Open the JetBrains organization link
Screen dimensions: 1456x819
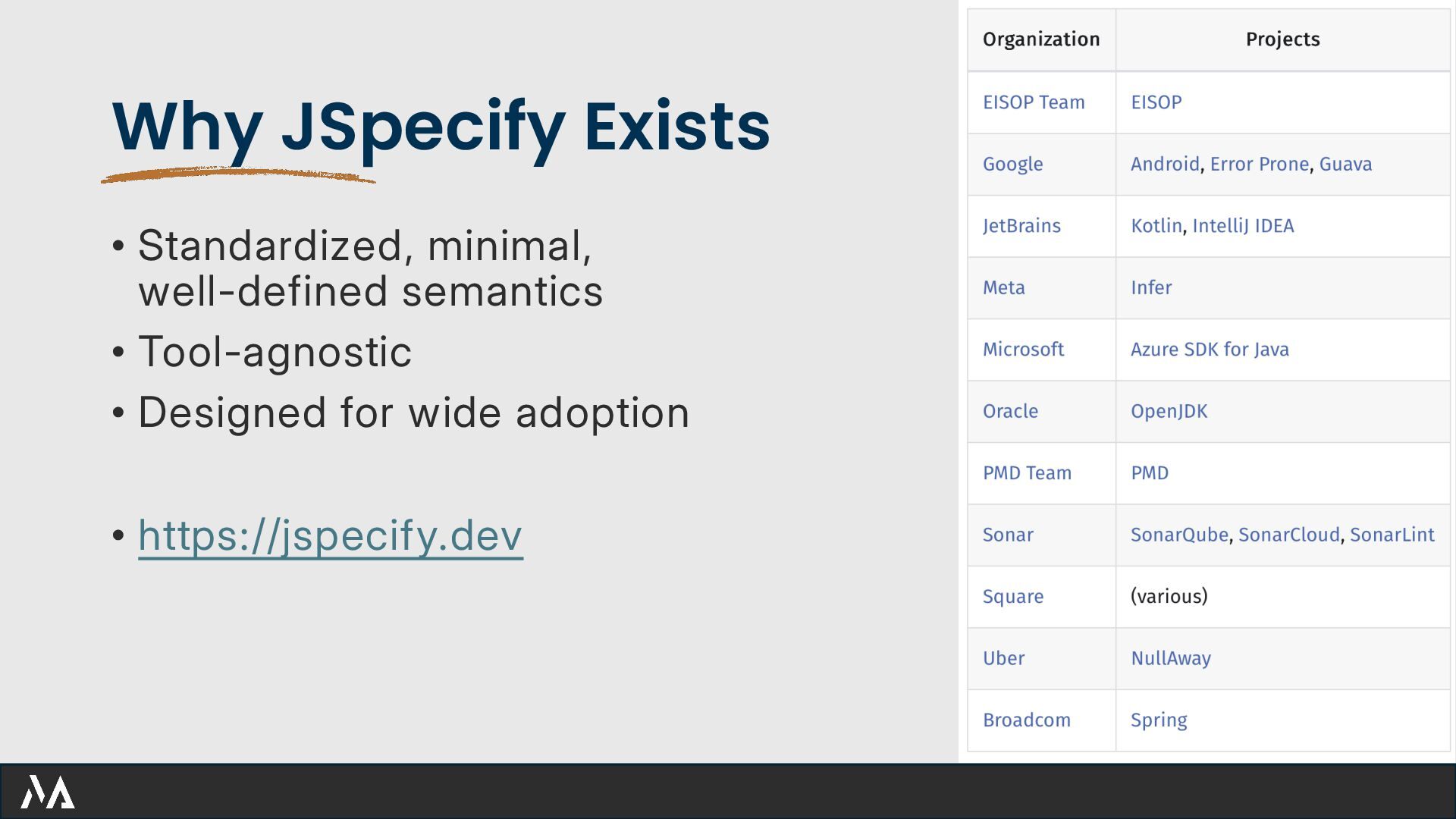point(1021,226)
